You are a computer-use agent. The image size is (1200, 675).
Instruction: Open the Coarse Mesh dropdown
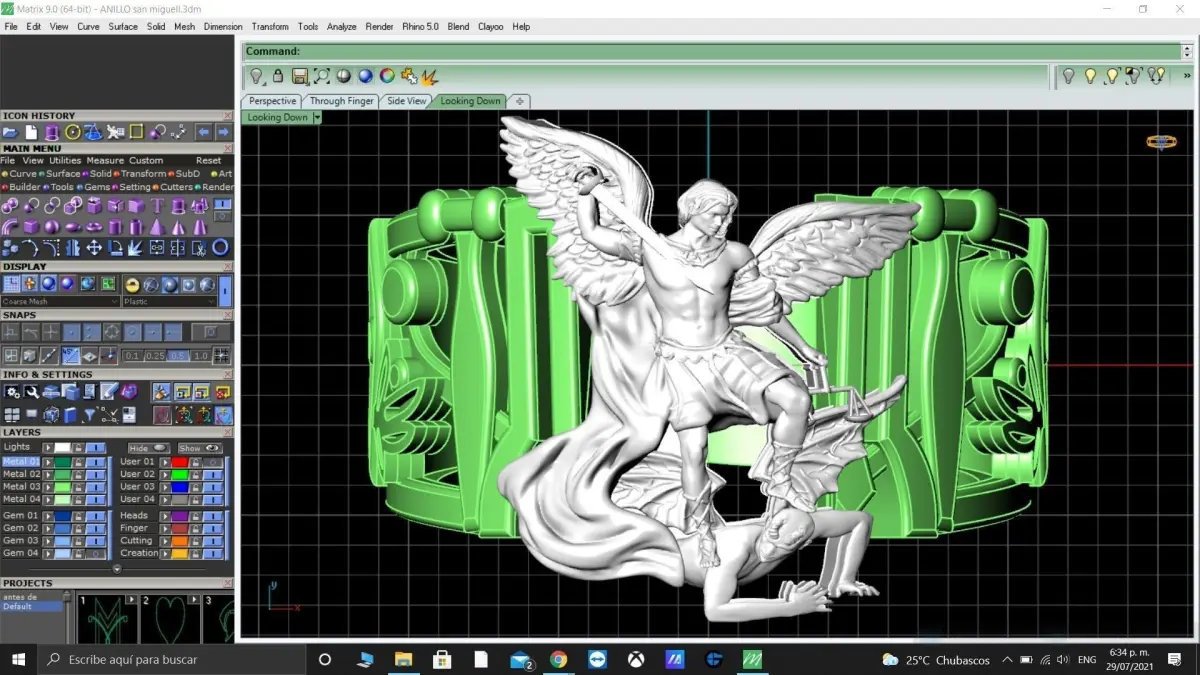60,301
